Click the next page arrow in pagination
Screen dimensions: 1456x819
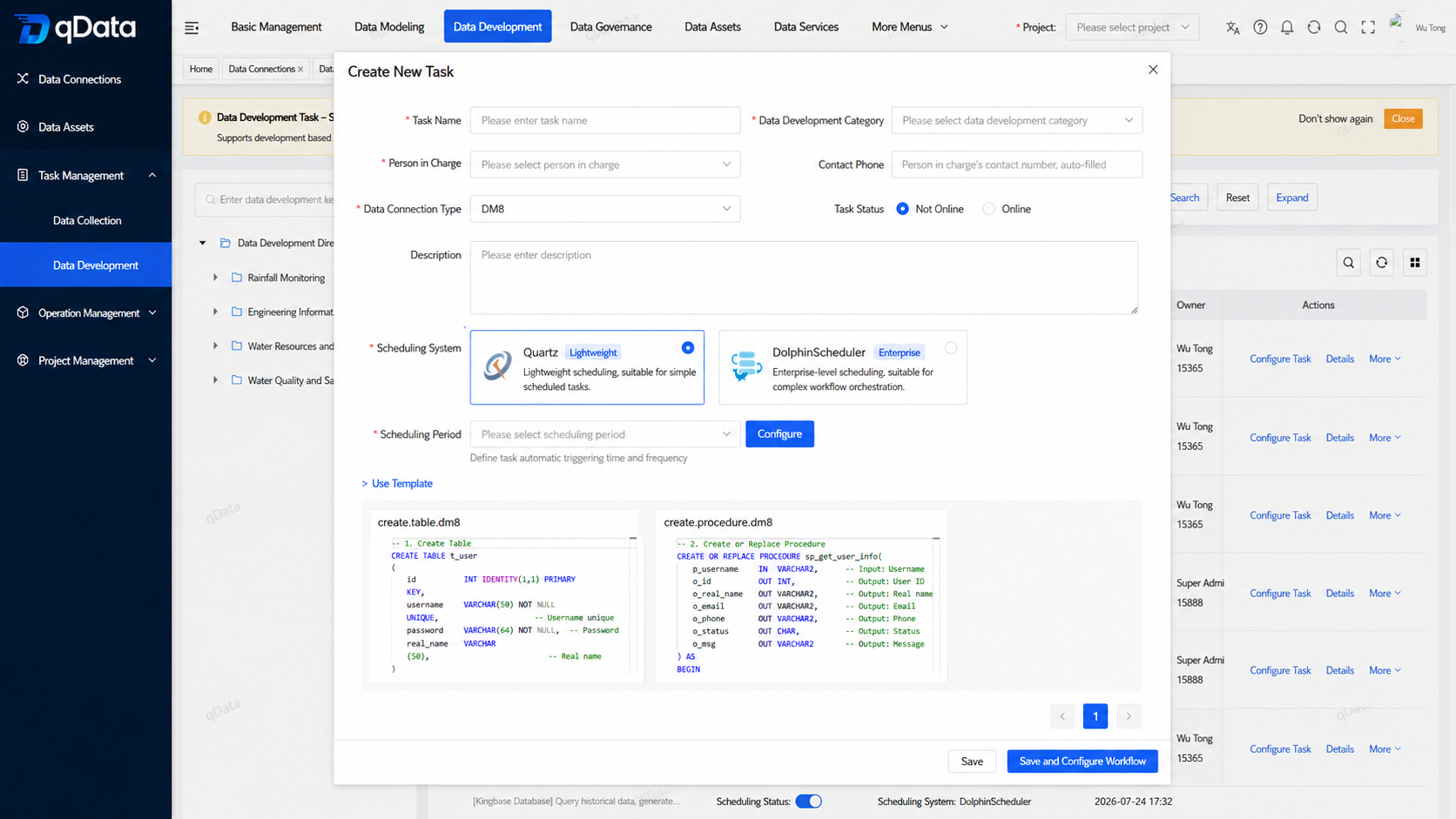pos(1129,716)
